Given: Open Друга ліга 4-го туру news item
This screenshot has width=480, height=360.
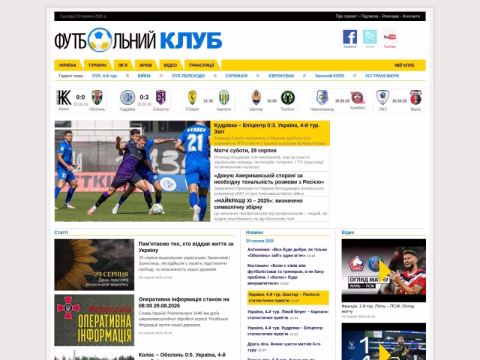Looking at the screenshot, I should tap(284, 347).
